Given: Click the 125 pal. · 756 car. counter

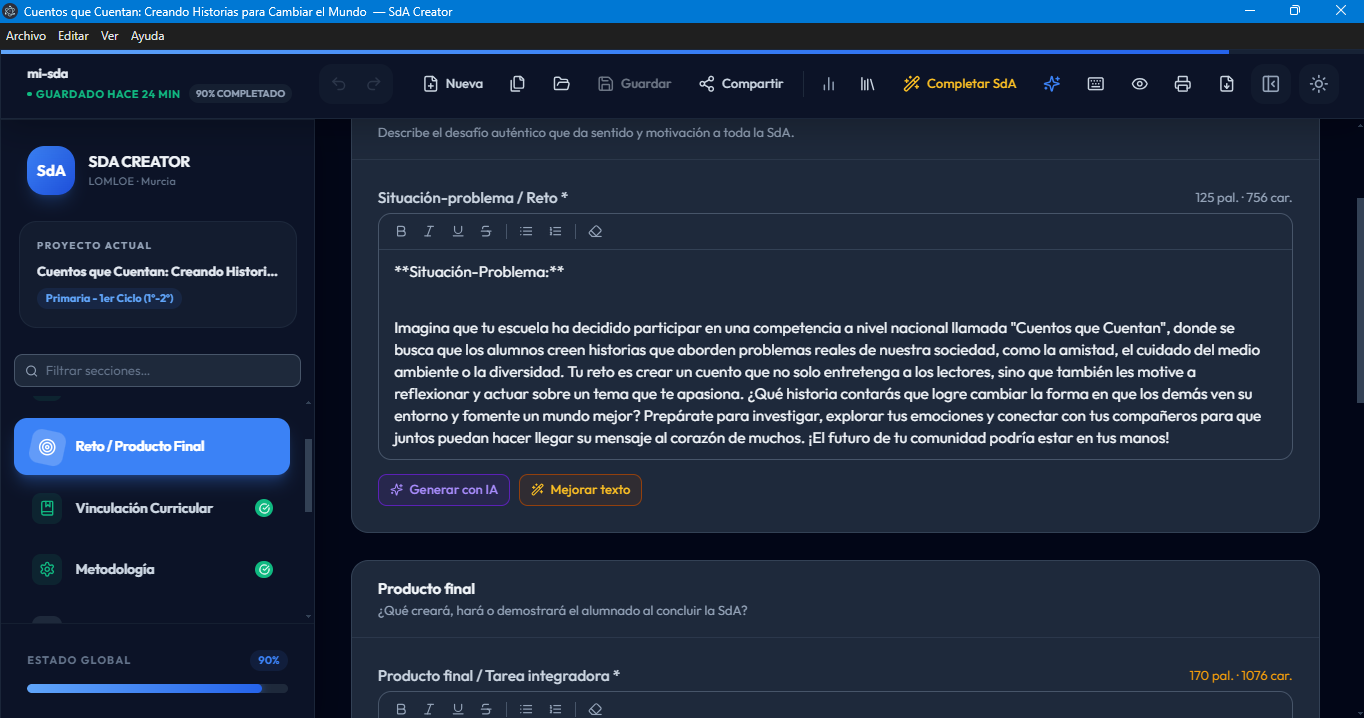Looking at the screenshot, I should point(1243,198).
